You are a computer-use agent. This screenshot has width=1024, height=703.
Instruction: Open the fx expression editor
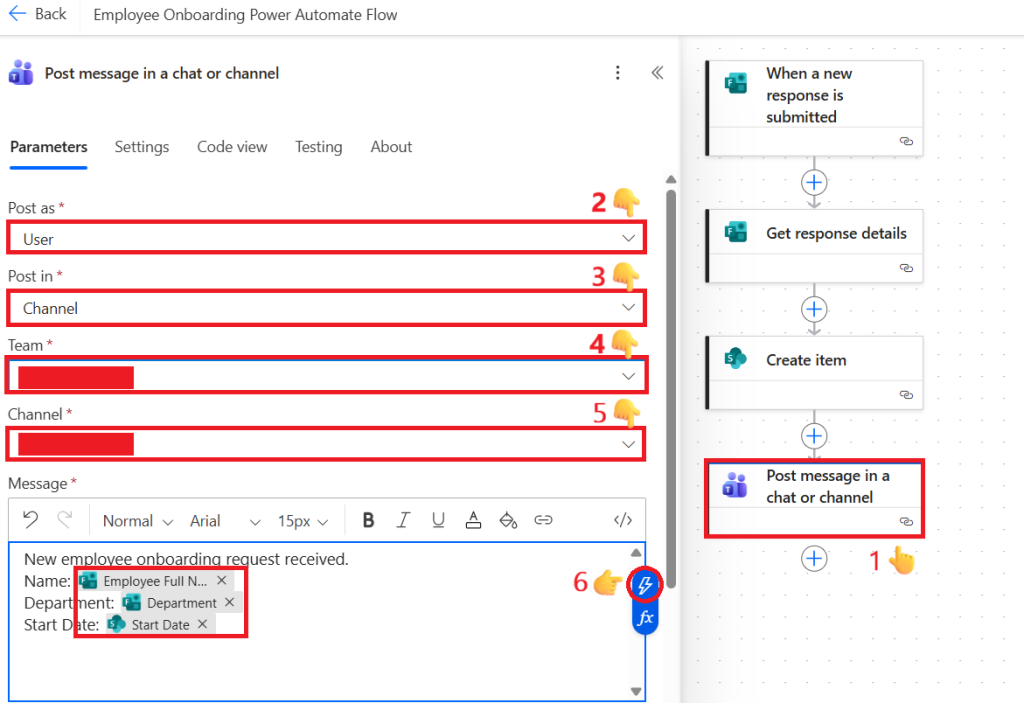(x=645, y=618)
